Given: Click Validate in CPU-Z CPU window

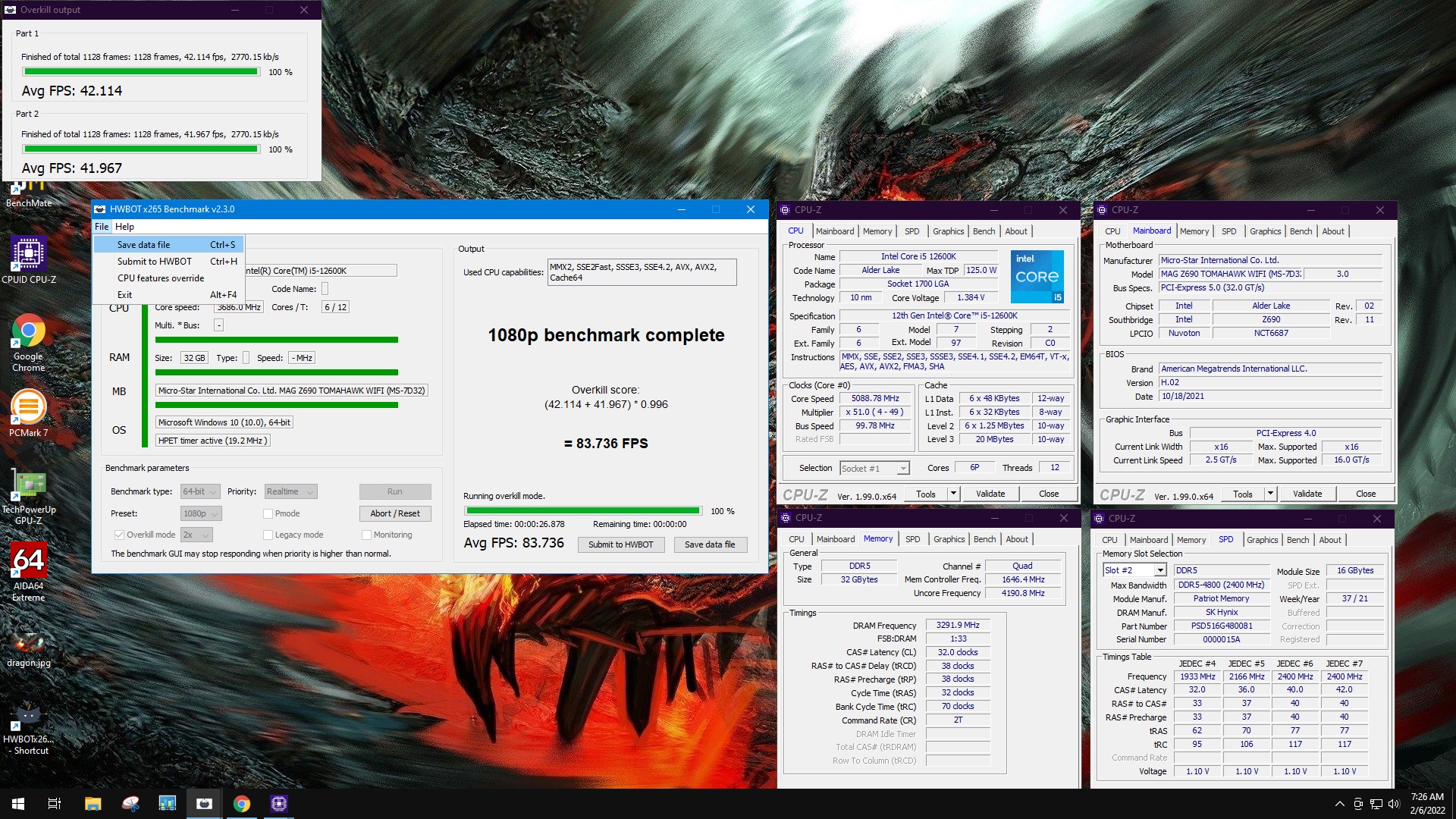Looking at the screenshot, I should click(x=990, y=494).
